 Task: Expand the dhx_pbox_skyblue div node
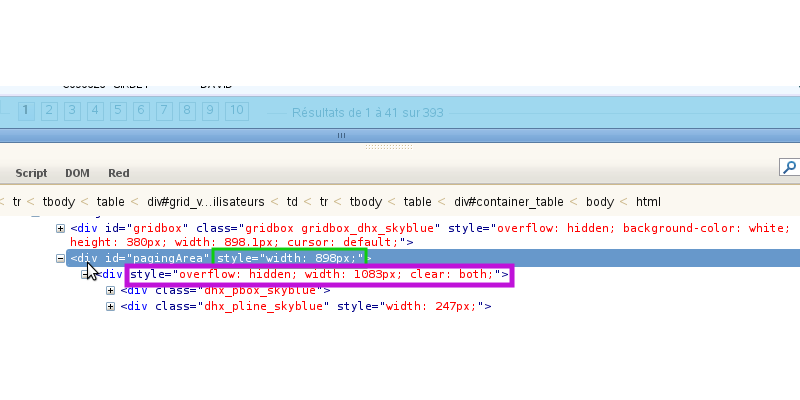coord(110,290)
